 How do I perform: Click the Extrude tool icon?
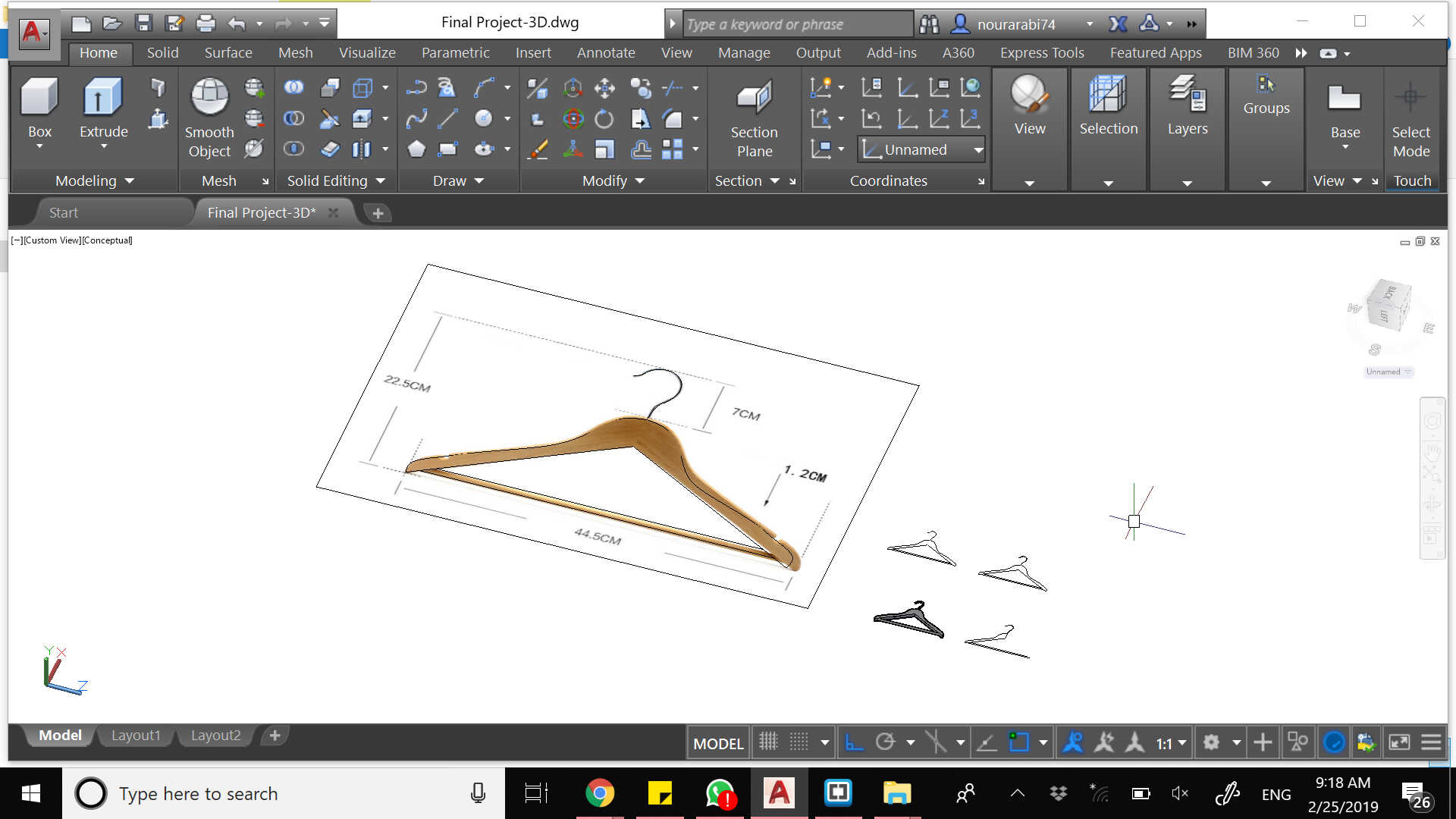point(103,98)
